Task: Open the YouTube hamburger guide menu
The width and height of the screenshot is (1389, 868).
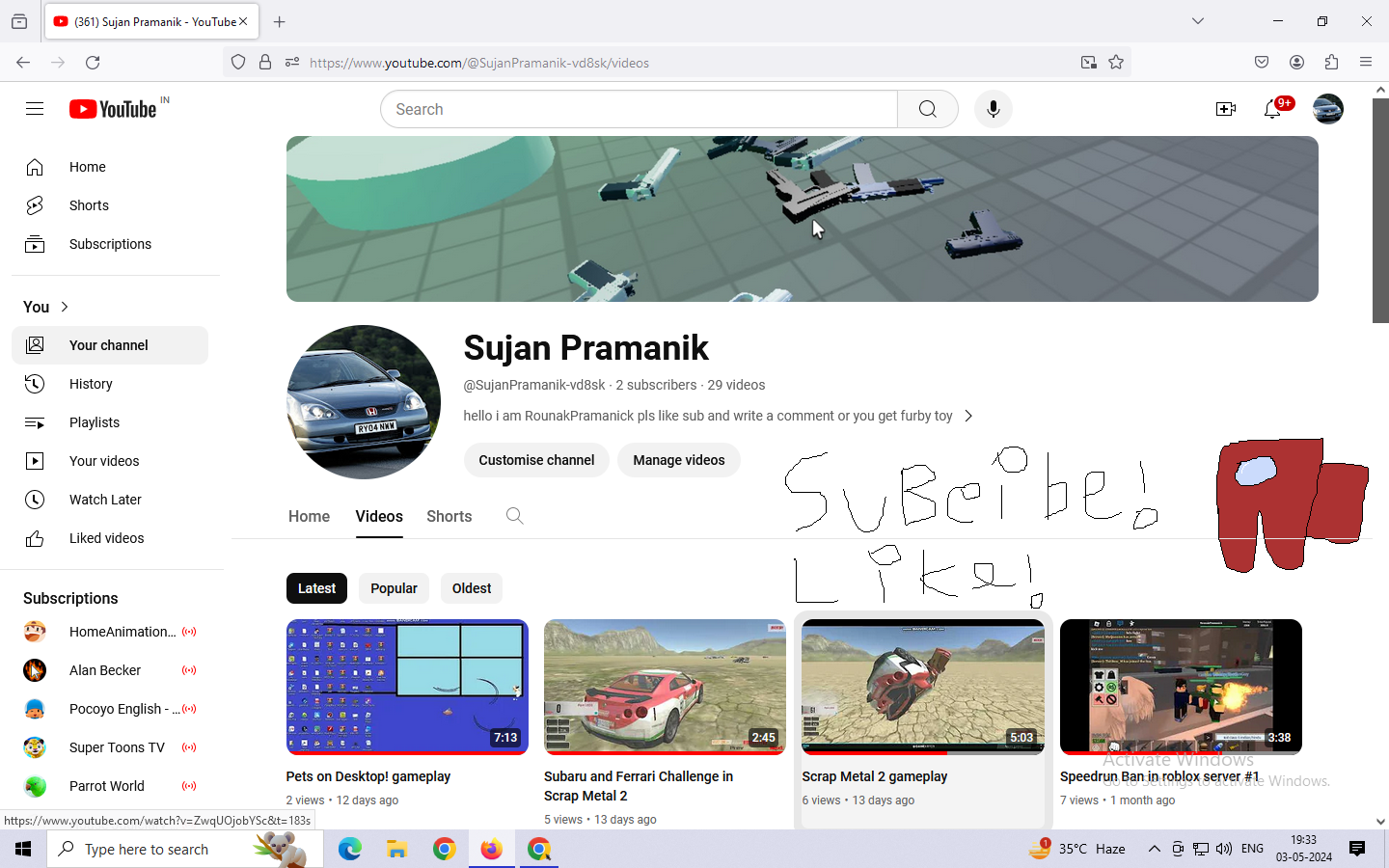Action: click(x=35, y=109)
